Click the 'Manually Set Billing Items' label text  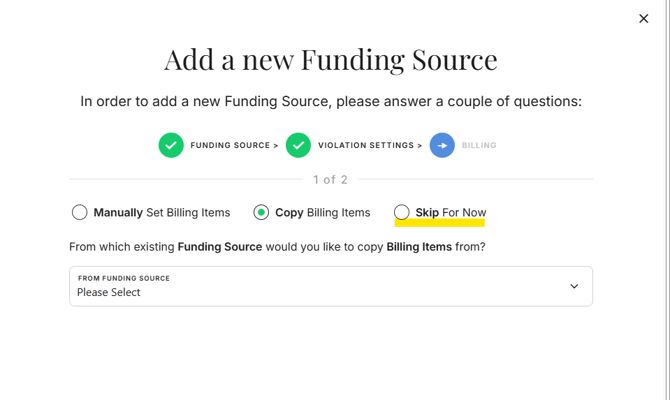pos(162,212)
